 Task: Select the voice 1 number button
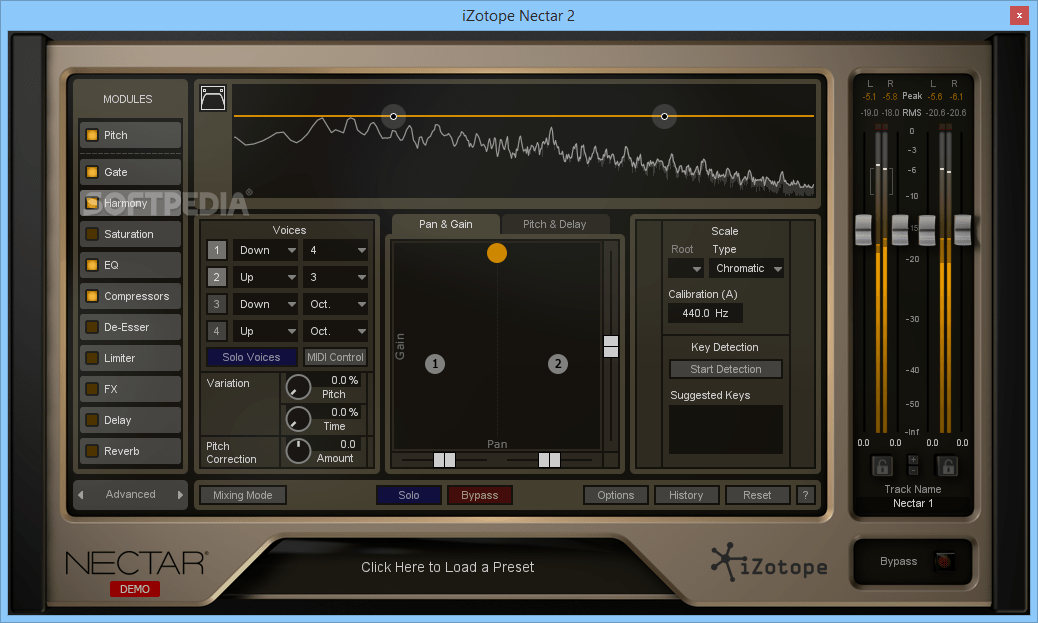tap(218, 250)
